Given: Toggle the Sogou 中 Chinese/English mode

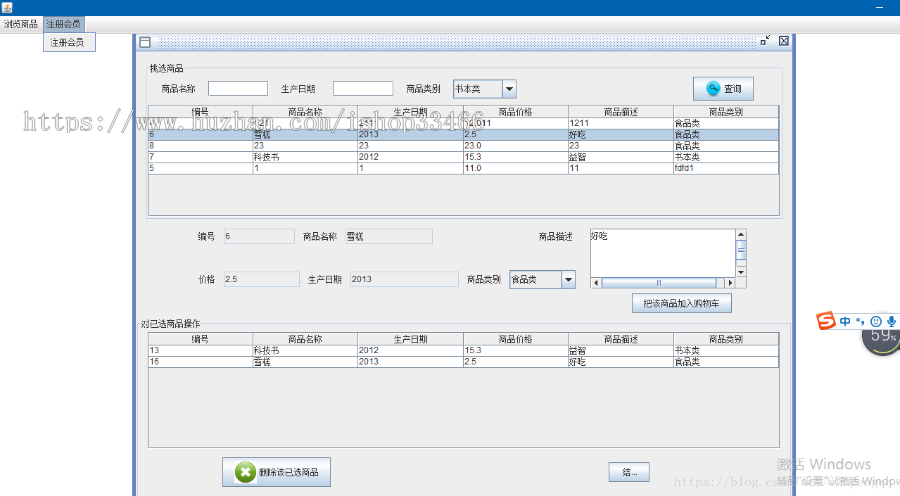Looking at the screenshot, I should pos(845,321).
